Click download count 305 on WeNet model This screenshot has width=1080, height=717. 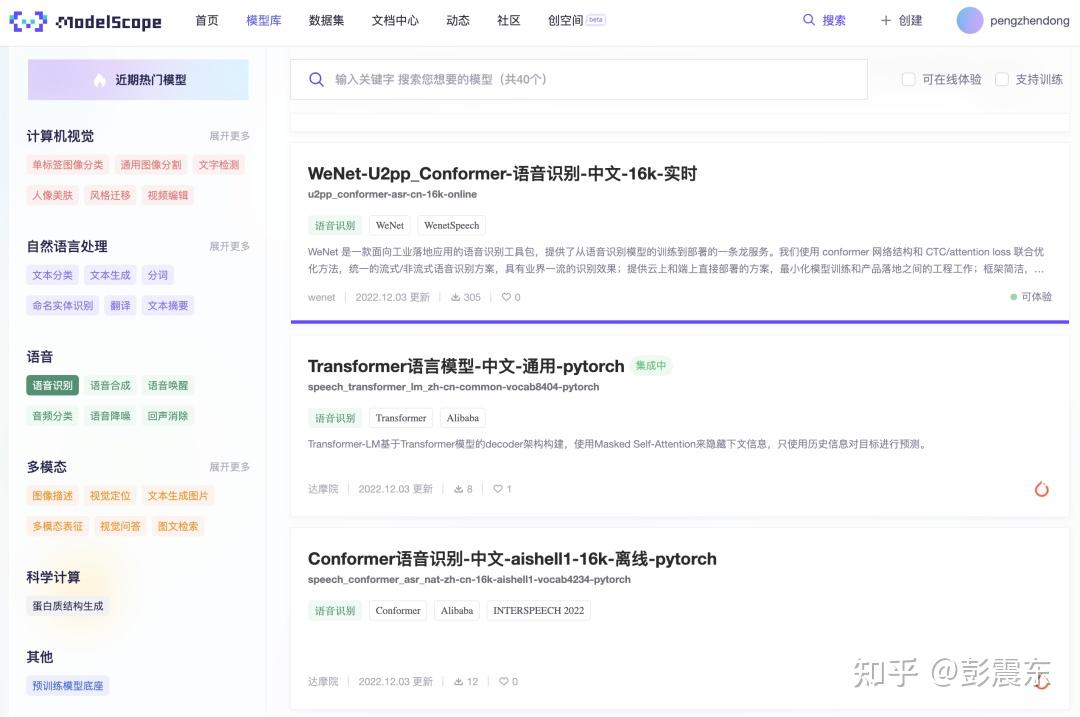point(466,298)
